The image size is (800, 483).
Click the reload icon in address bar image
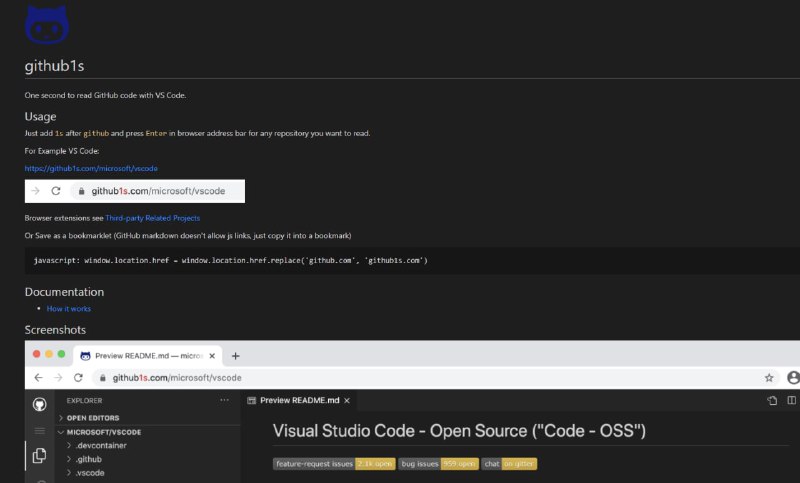coord(56,191)
